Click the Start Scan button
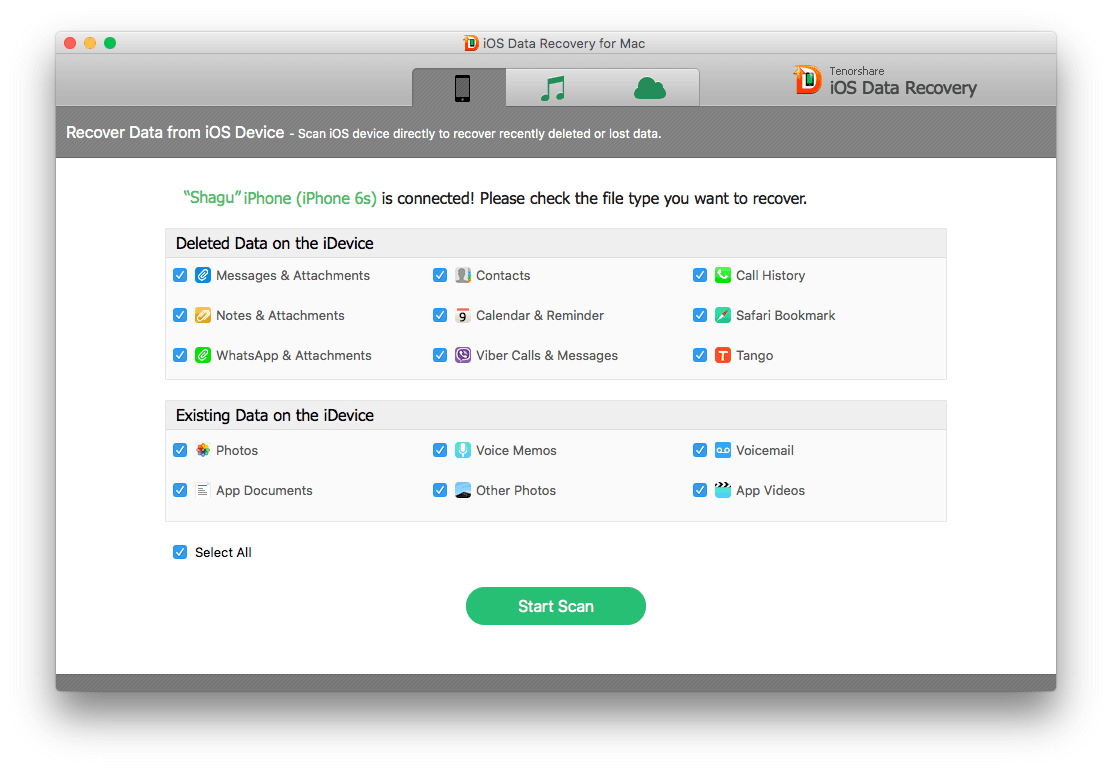Image resolution: width=1112 pixels, height=771 pixels. (556, 606)
